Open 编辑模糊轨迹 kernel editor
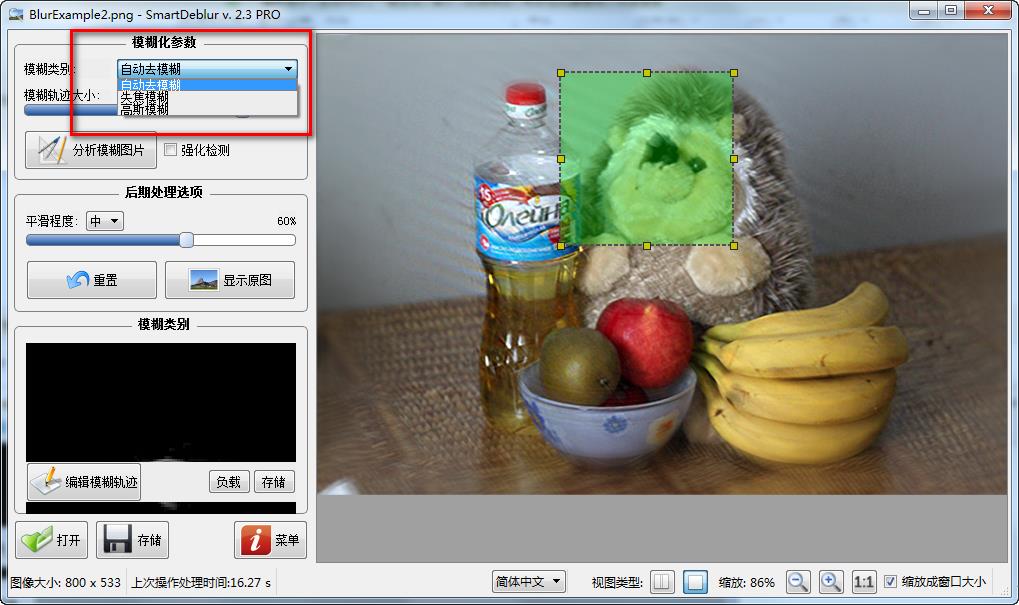1019x605 pixels. 84,482
